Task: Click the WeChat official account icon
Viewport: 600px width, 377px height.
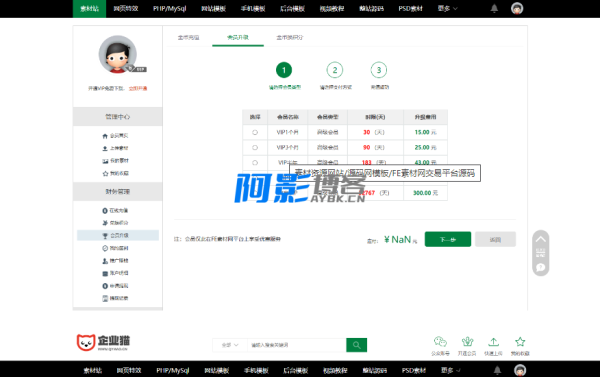Action: point(440,341)
